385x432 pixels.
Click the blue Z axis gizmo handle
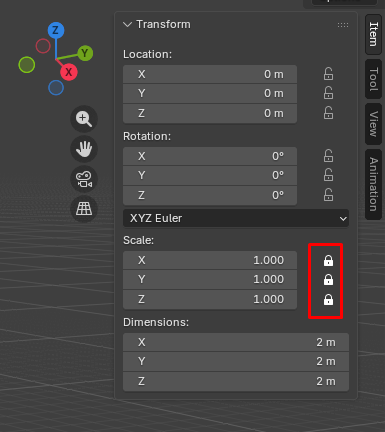point(56,30)
